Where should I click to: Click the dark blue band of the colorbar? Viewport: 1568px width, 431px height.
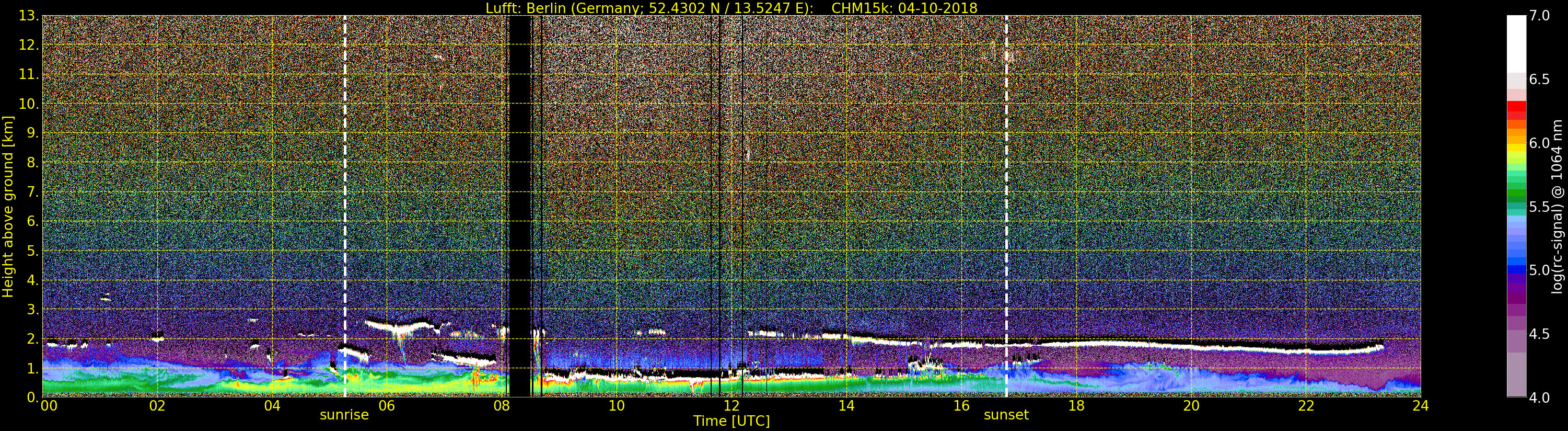[1516, 270]
